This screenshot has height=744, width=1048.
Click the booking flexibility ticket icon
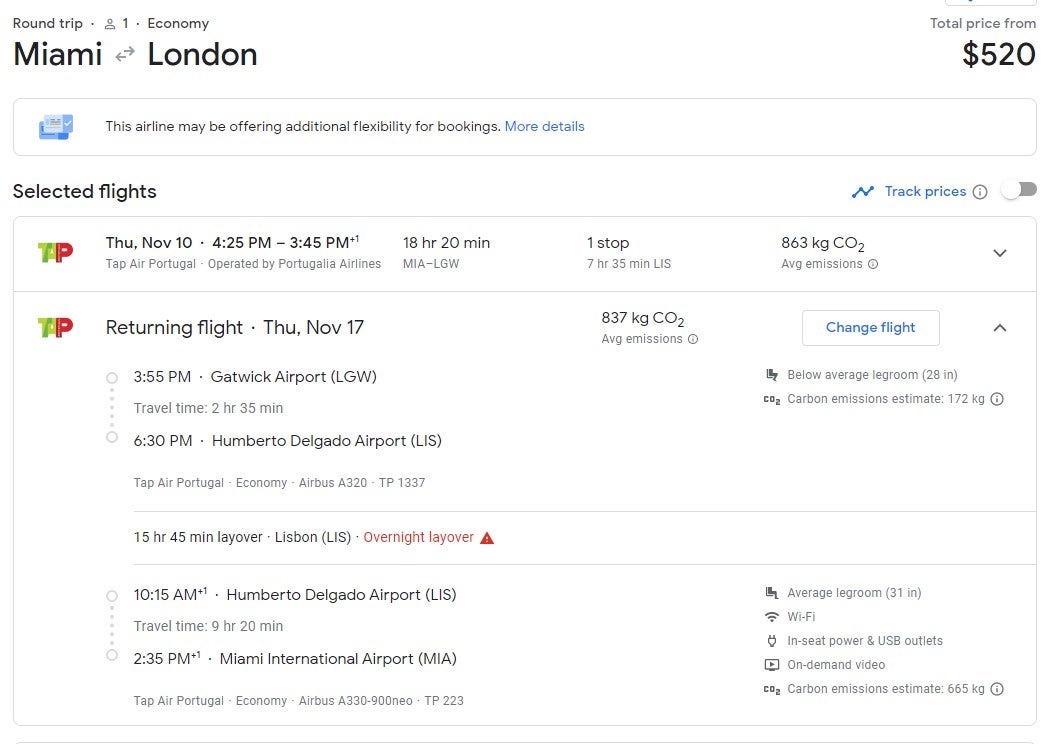[56, 127]
